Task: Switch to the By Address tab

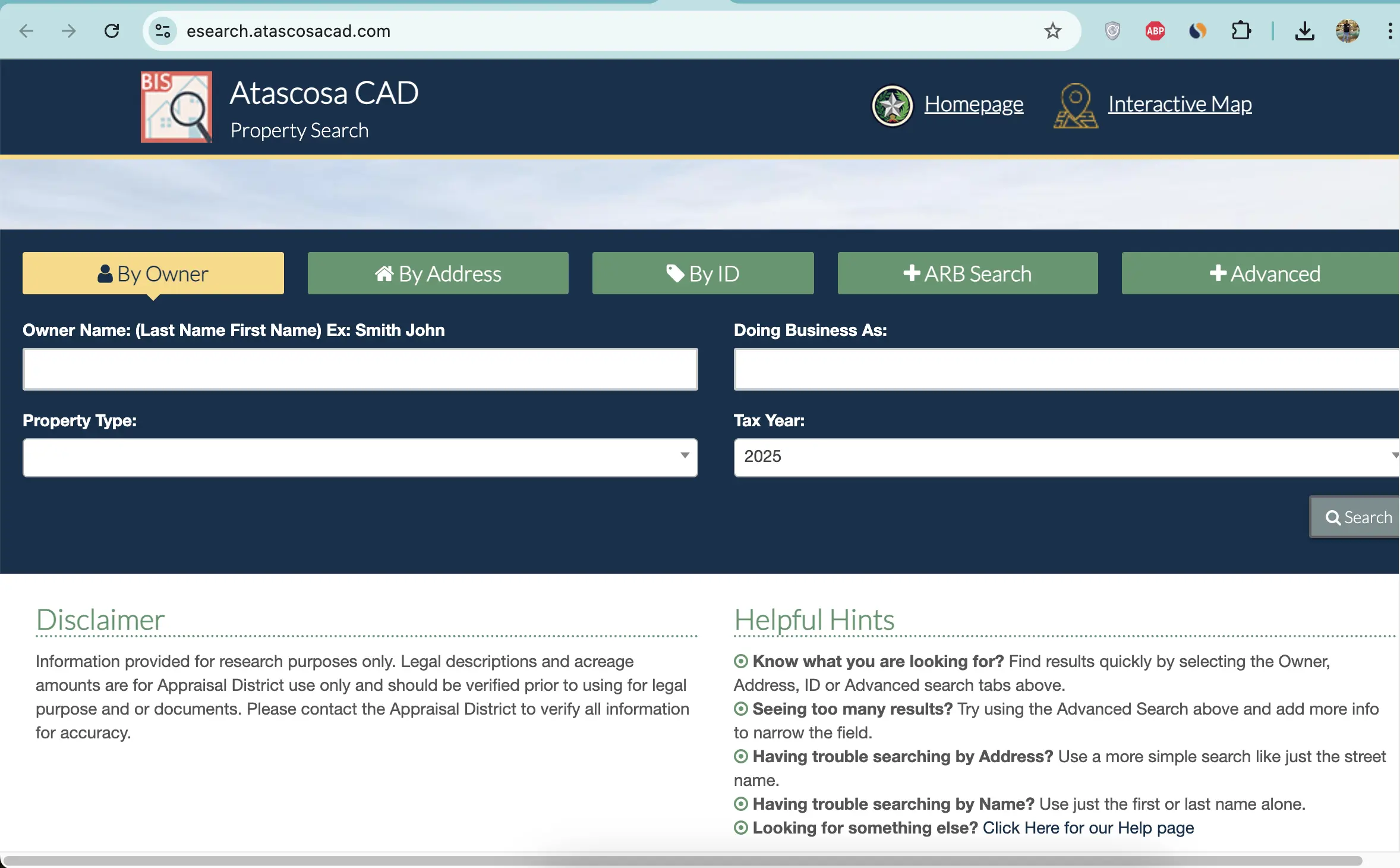Action: 438,273
